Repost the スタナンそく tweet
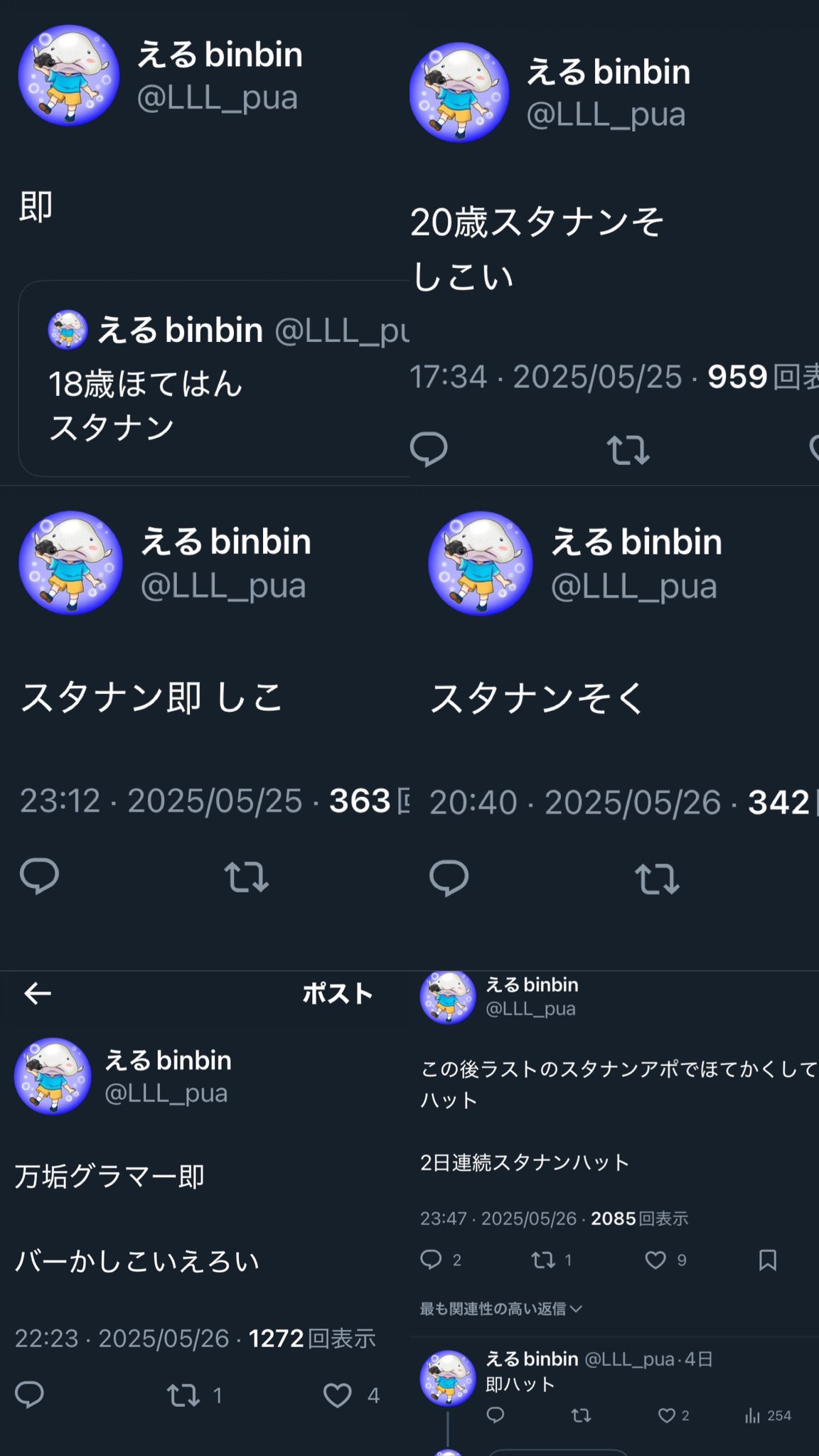Viewport: 819px width, 1456px height. click(x=657, y=879)
